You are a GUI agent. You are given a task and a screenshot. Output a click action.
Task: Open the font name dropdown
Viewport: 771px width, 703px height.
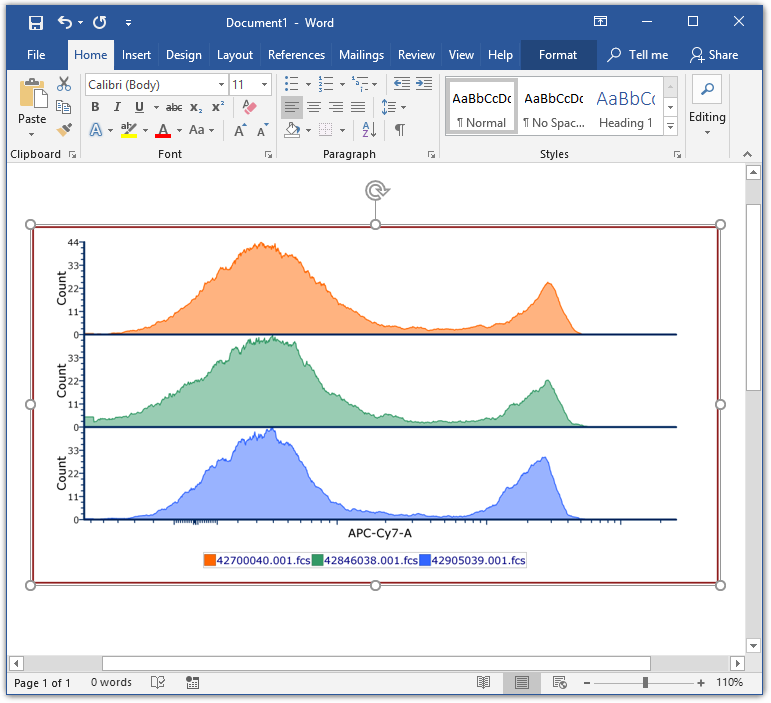221,85
